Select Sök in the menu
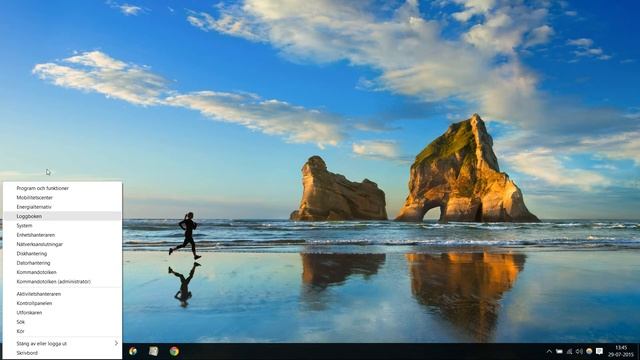This screenshot has width=640, height=360. coord(62,322)
